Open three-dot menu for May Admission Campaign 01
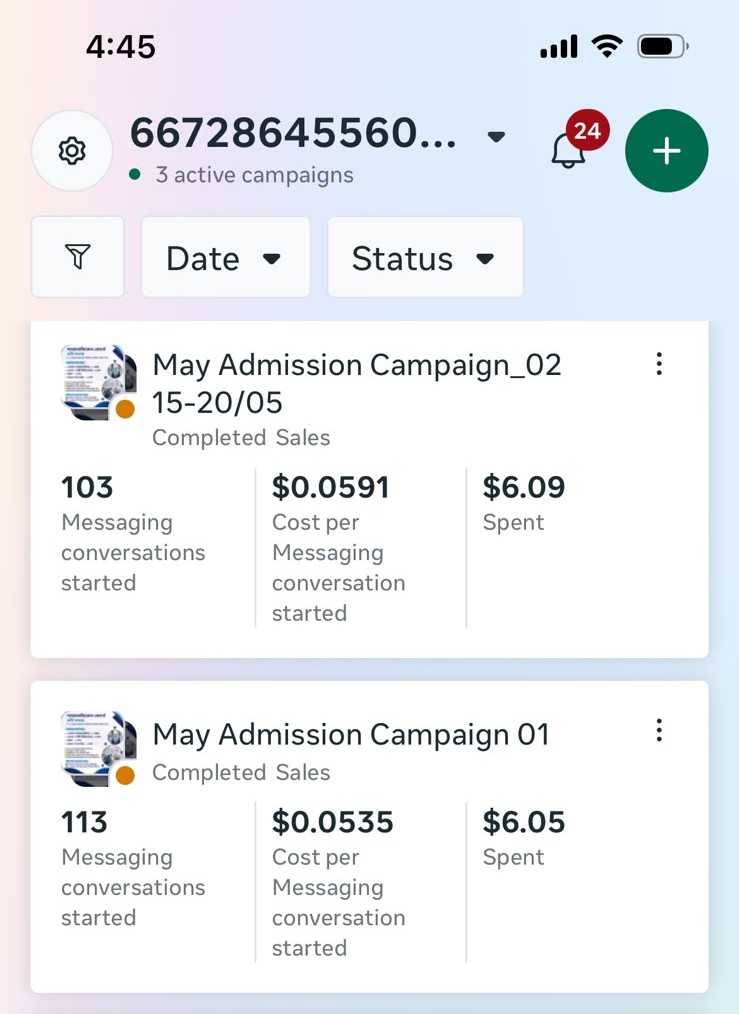The height and width of the screenshot is (1014, 739). click(659, 730)
